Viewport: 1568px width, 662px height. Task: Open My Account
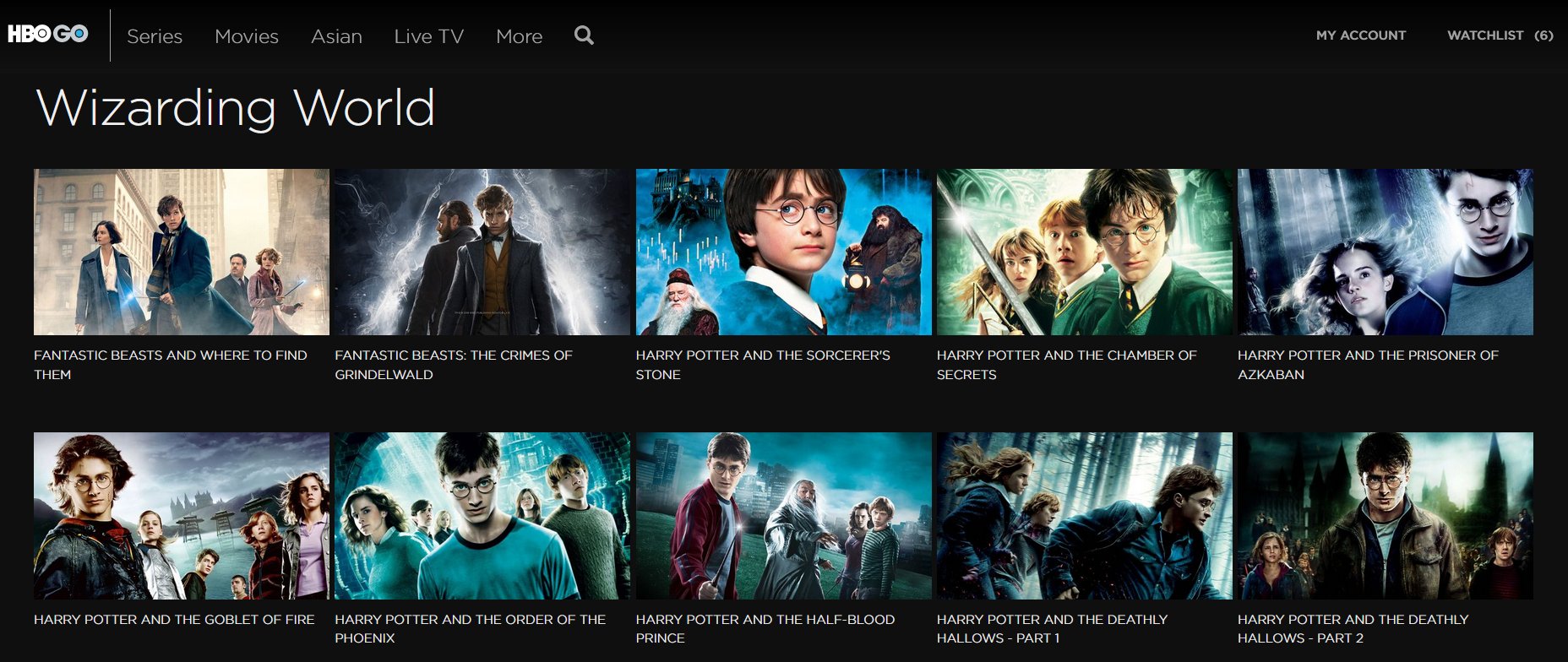1361,35
